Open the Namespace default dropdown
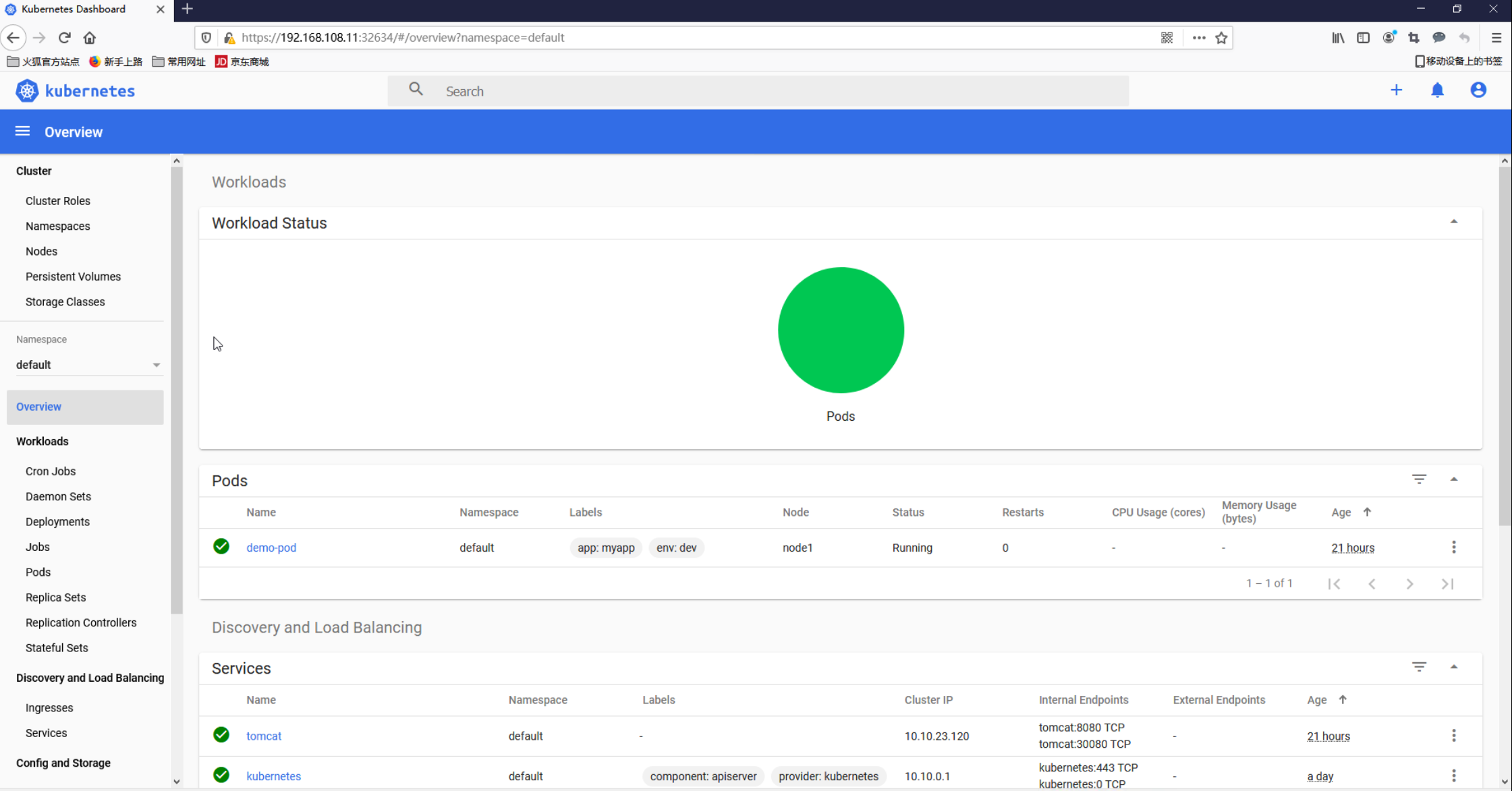 [88, 365]
